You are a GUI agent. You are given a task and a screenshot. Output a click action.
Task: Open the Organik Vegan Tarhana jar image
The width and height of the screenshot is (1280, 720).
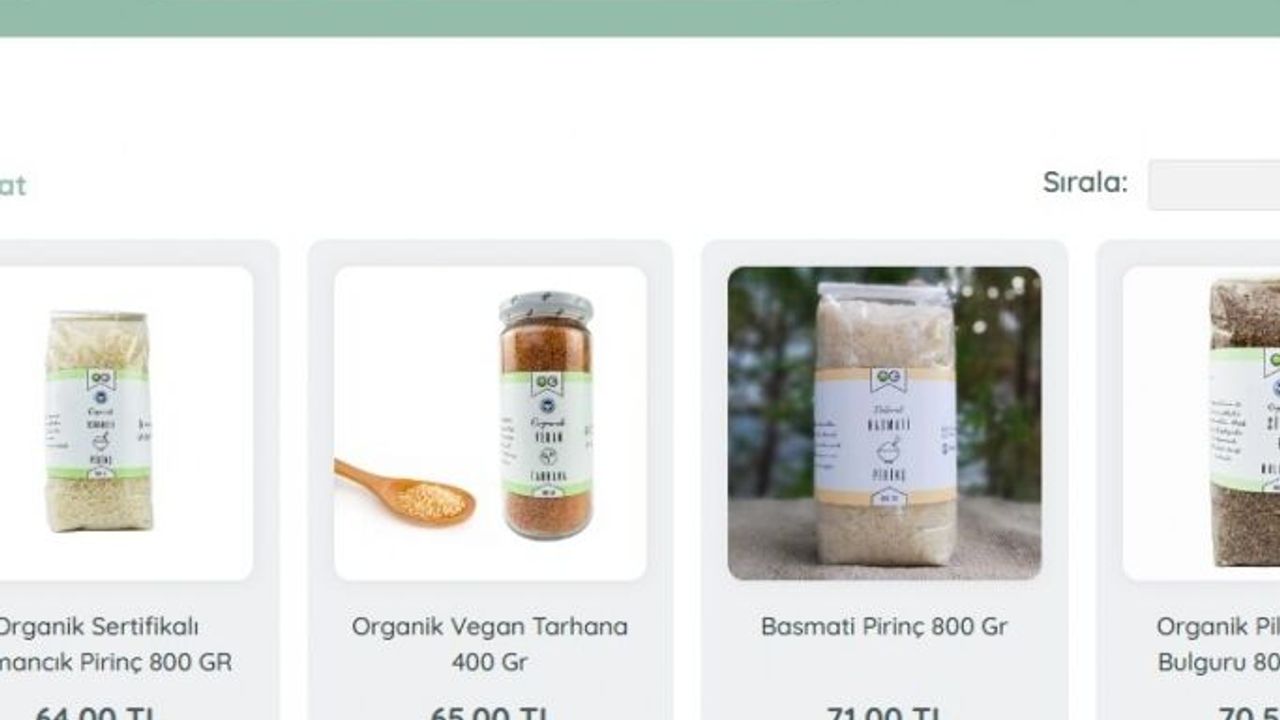pyautogui.click(x=490, y=423)
